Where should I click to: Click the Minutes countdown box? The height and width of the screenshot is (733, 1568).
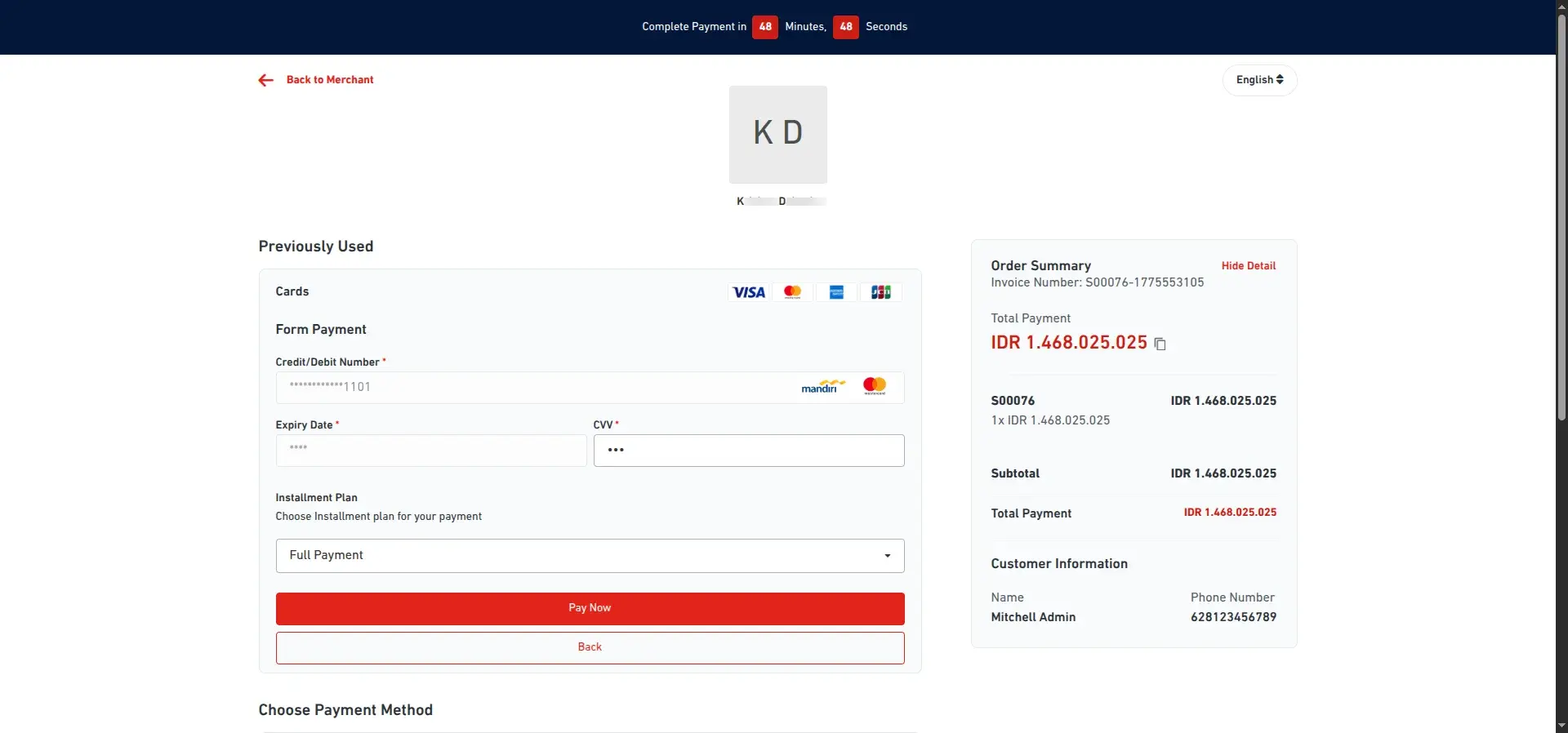[x=764, y=27]
